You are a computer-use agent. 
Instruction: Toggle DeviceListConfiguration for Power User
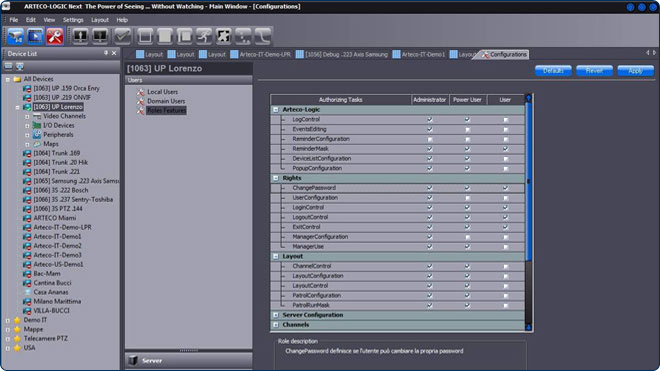point(467,159)
